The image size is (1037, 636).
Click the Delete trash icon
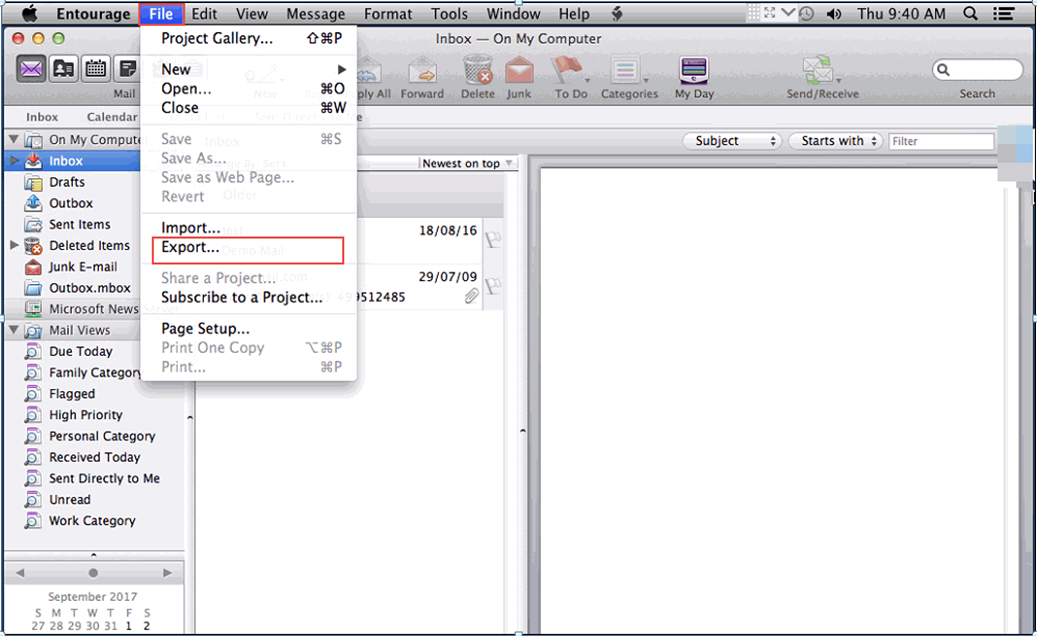[477, 70]
